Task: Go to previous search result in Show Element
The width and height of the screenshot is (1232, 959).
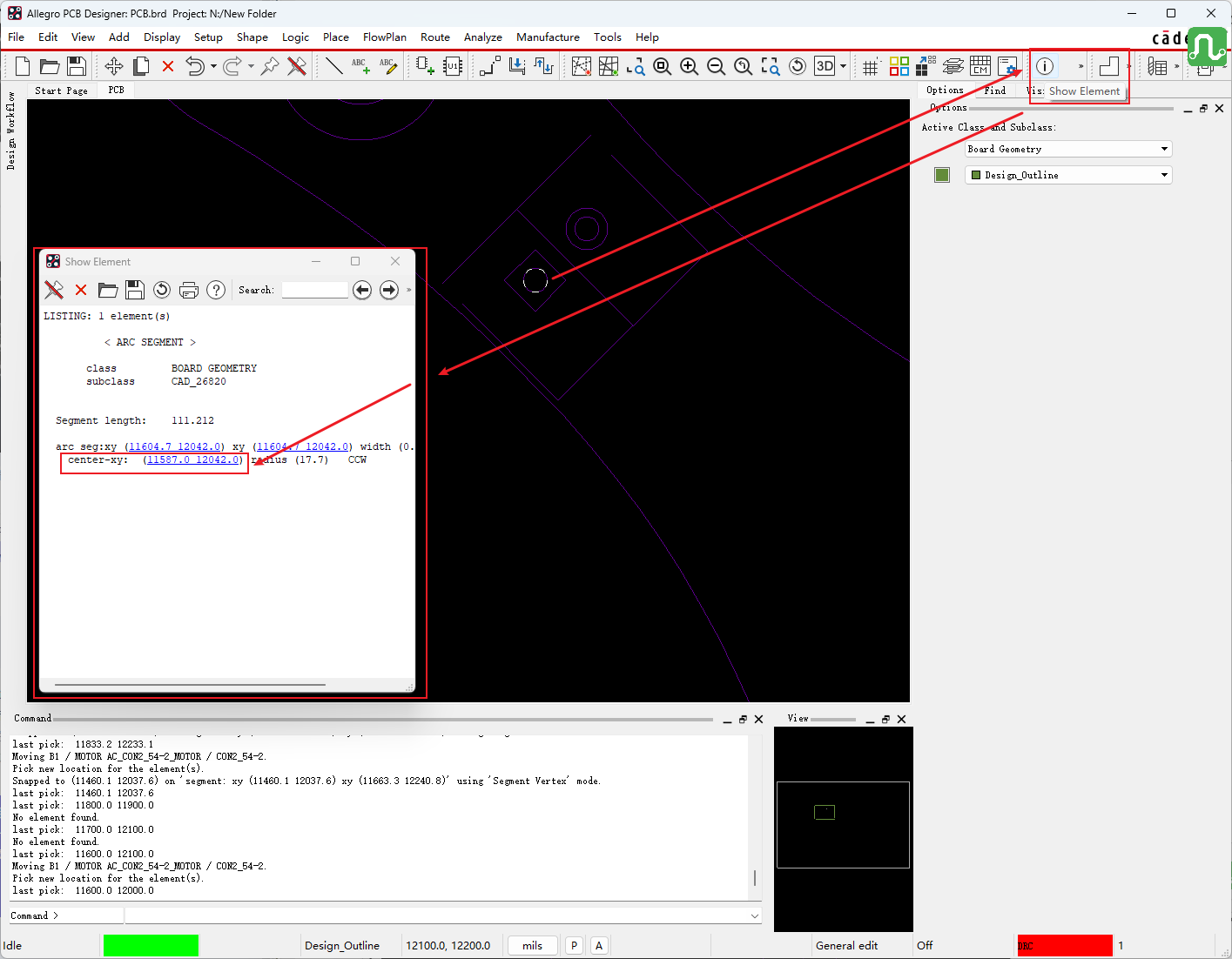Action: click(x=362, y=290)
